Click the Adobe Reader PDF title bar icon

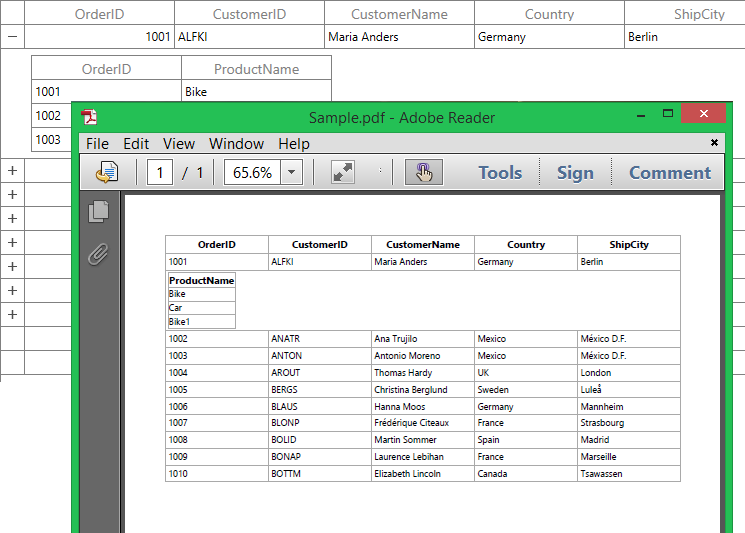coord(89,116)
